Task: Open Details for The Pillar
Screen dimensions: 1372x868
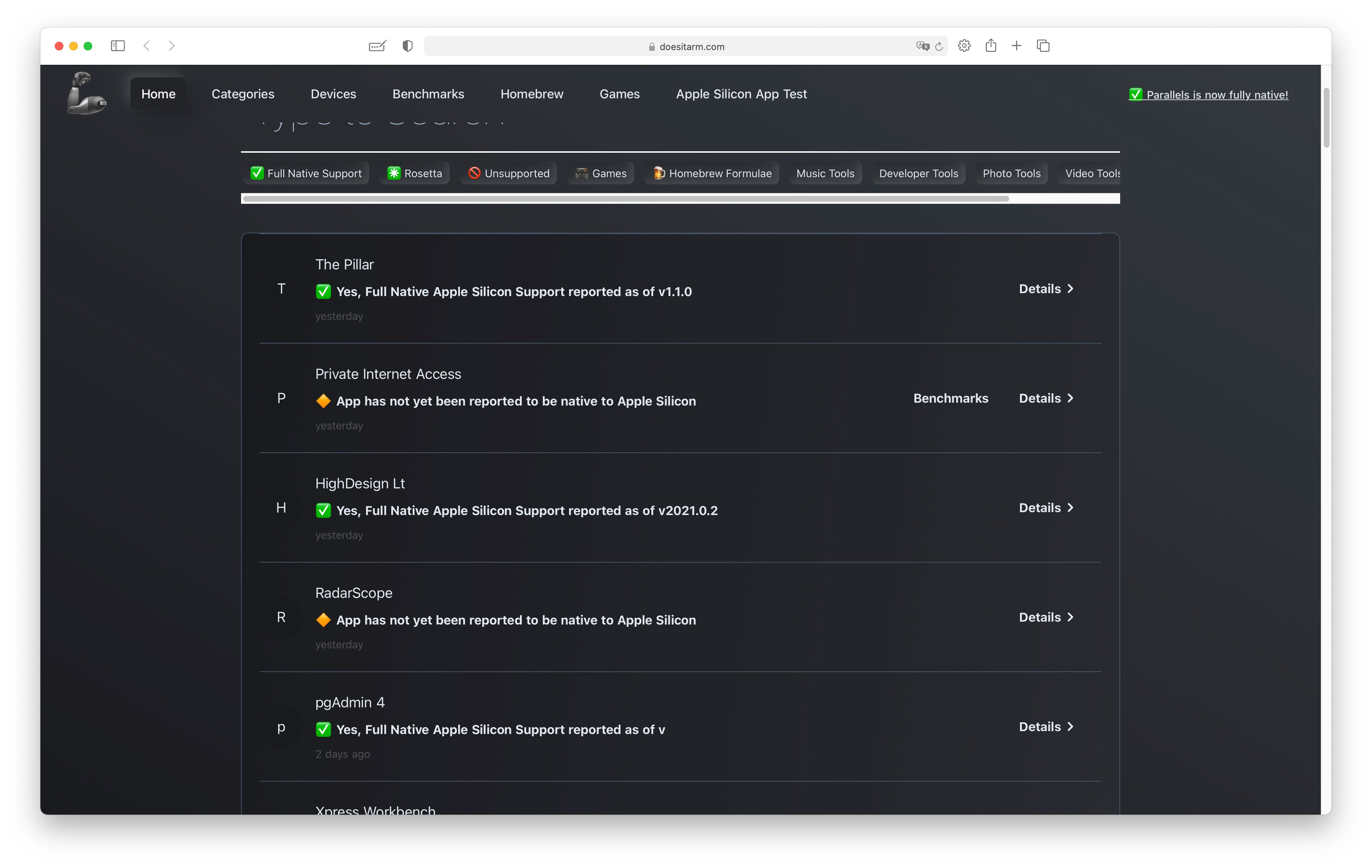Action: coord(1046,289)
